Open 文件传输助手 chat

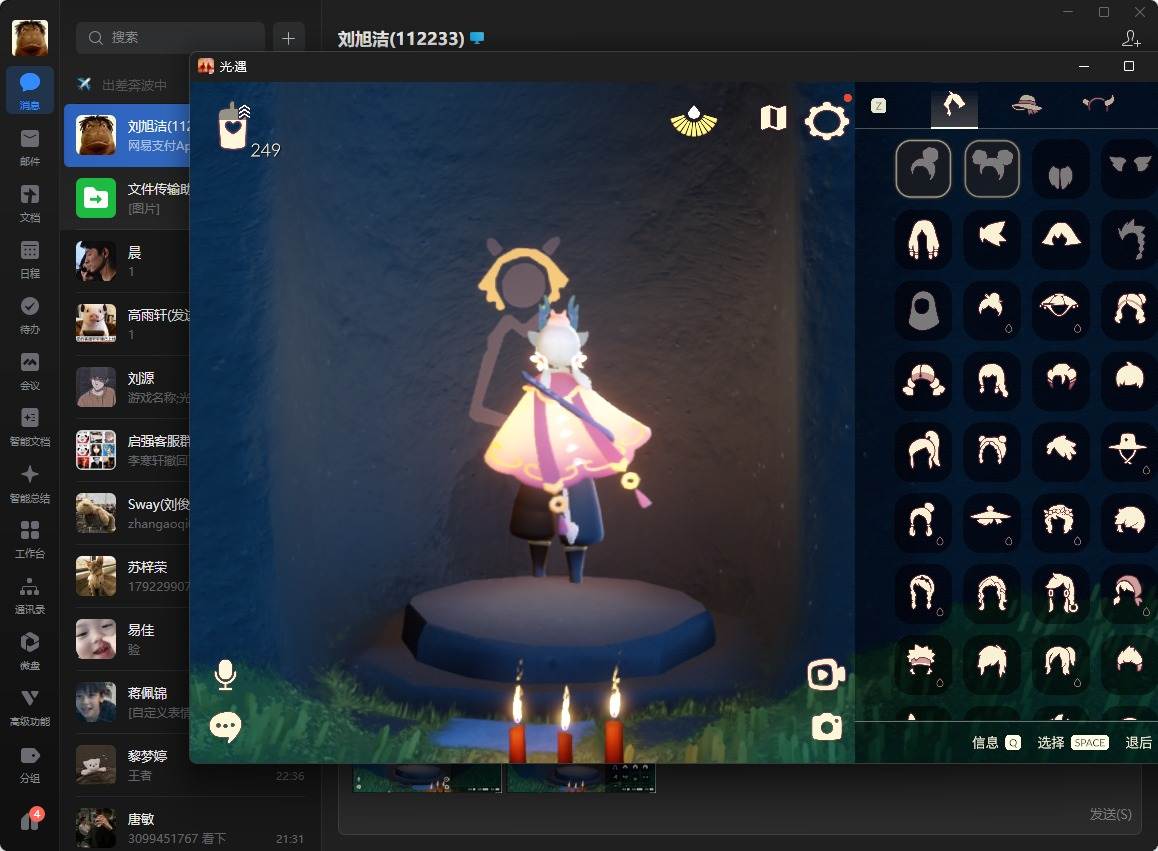[x=127, y=198]
